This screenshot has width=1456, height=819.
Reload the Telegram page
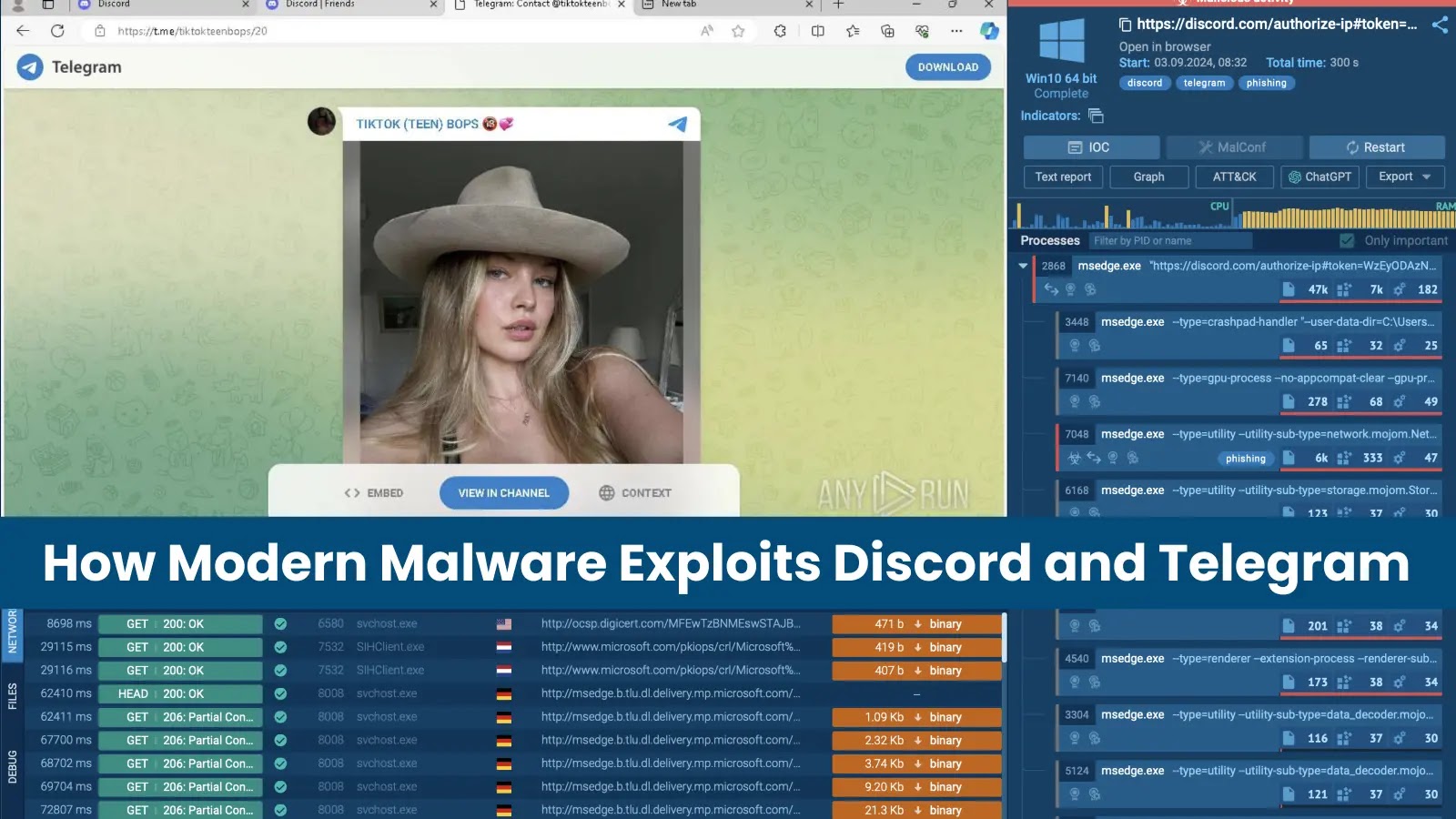tap(57, 31)
